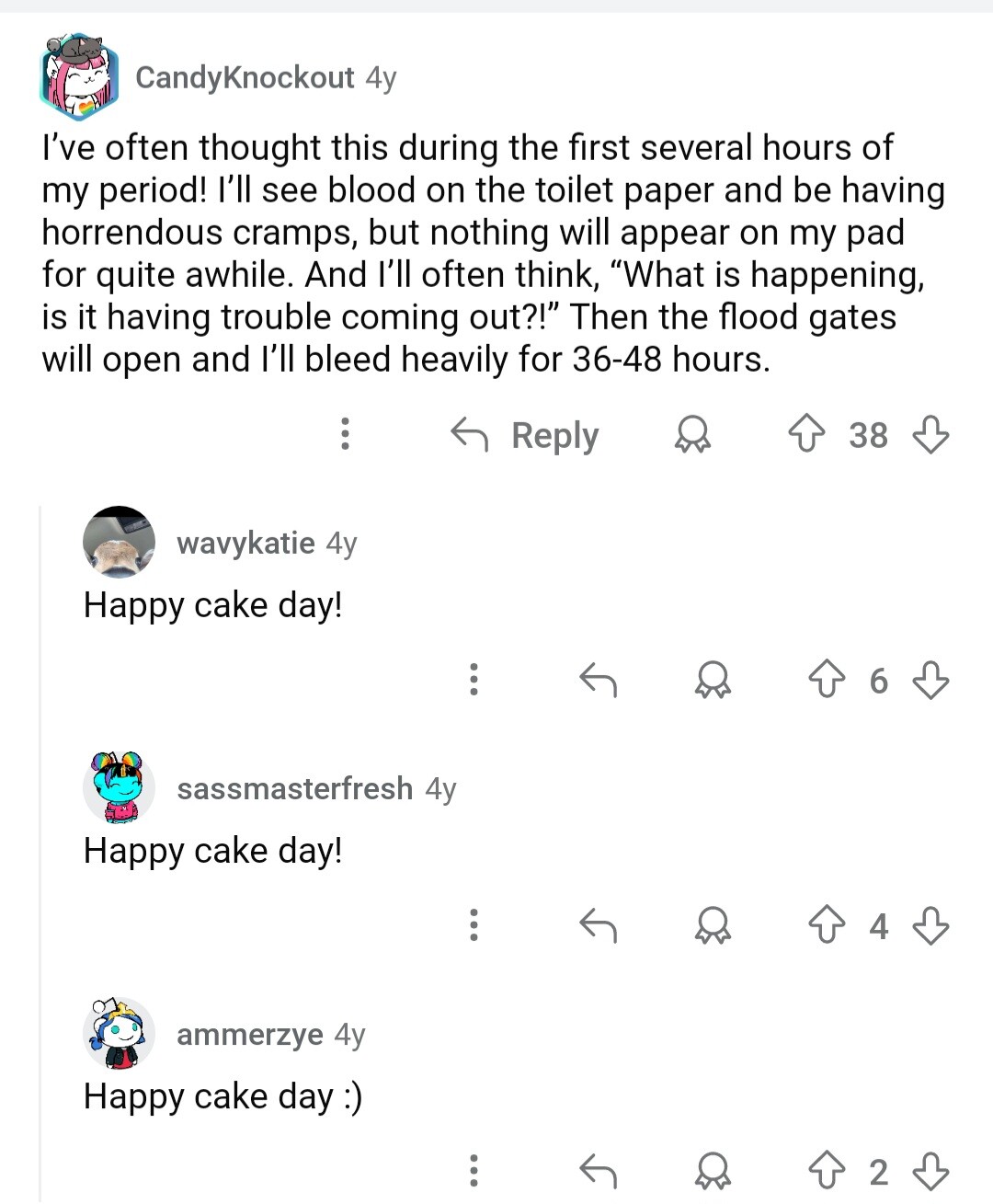Open overflow menu on wavykatie's comment

click(474, 680)
